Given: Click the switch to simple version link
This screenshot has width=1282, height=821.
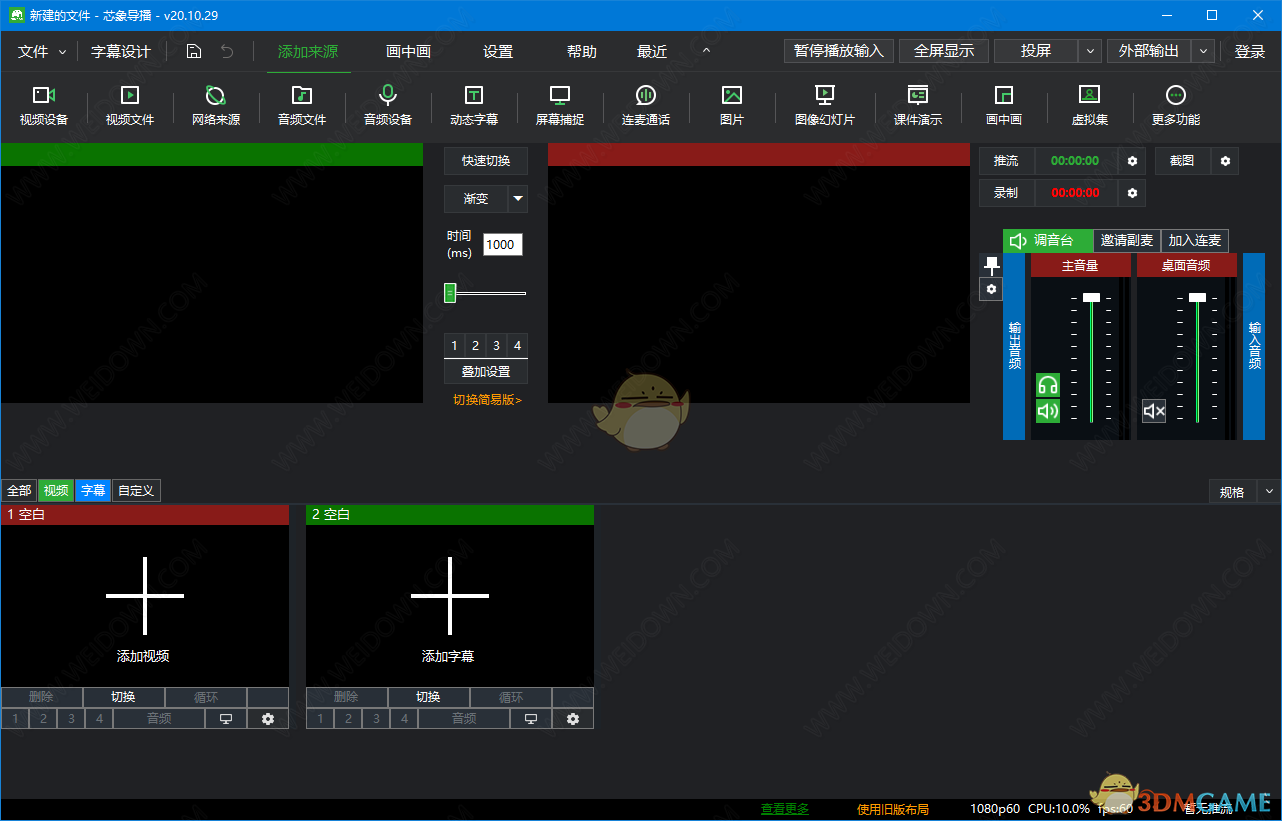Looking at the screenshot, I should click(x=487, y=400).
